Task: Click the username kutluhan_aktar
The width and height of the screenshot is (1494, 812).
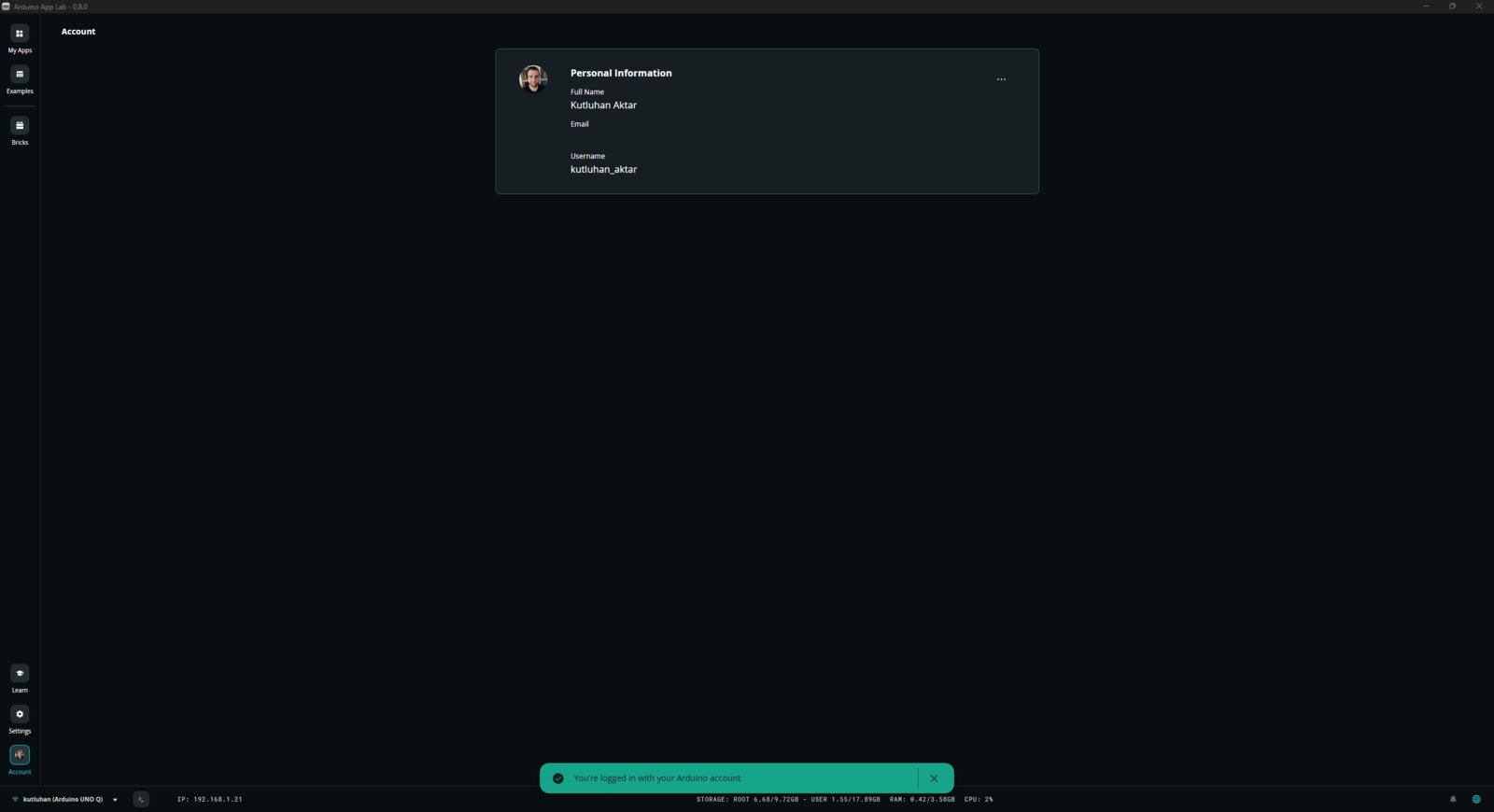Action: [603, 170]
